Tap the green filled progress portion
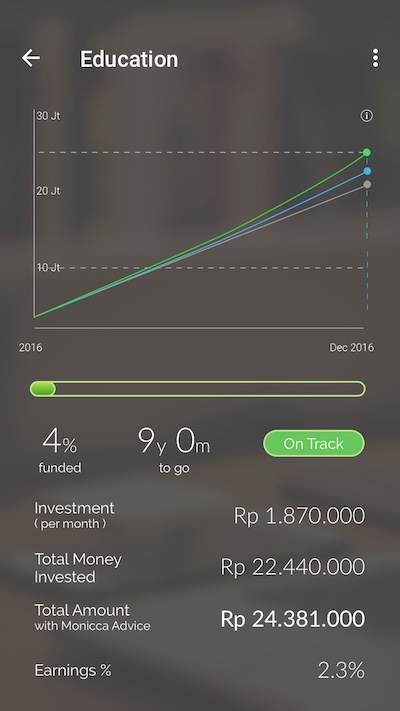Screen dimensions: 400x711 [x=43, y=389]
